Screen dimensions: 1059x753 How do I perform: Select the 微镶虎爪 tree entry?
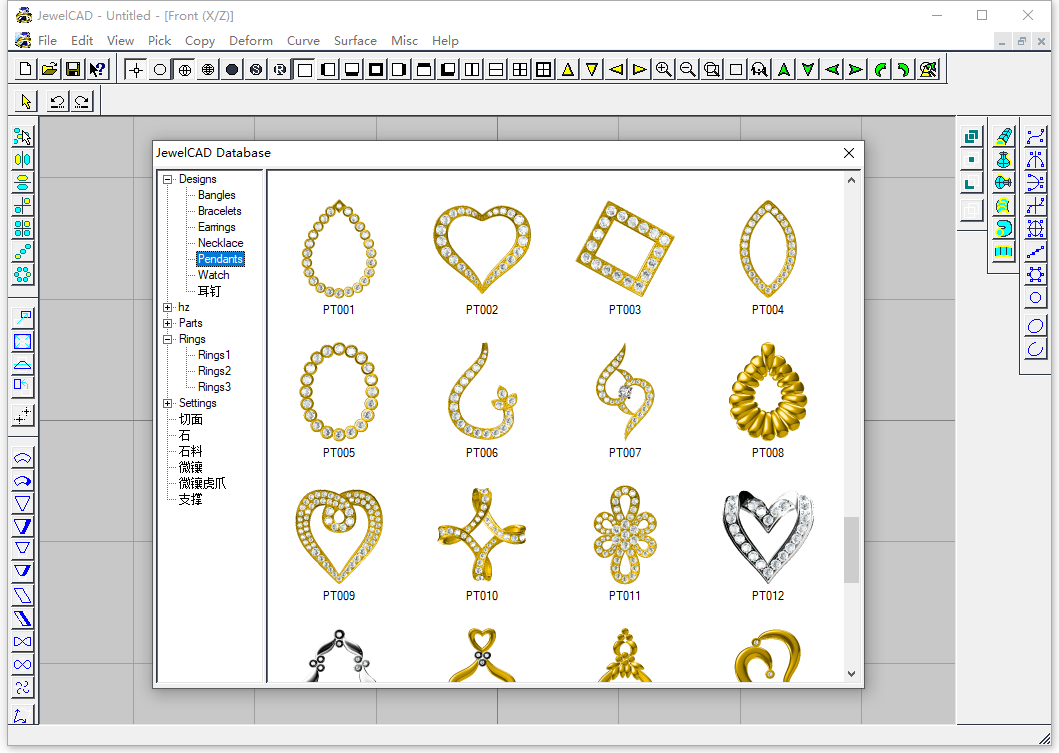point(202,484)
